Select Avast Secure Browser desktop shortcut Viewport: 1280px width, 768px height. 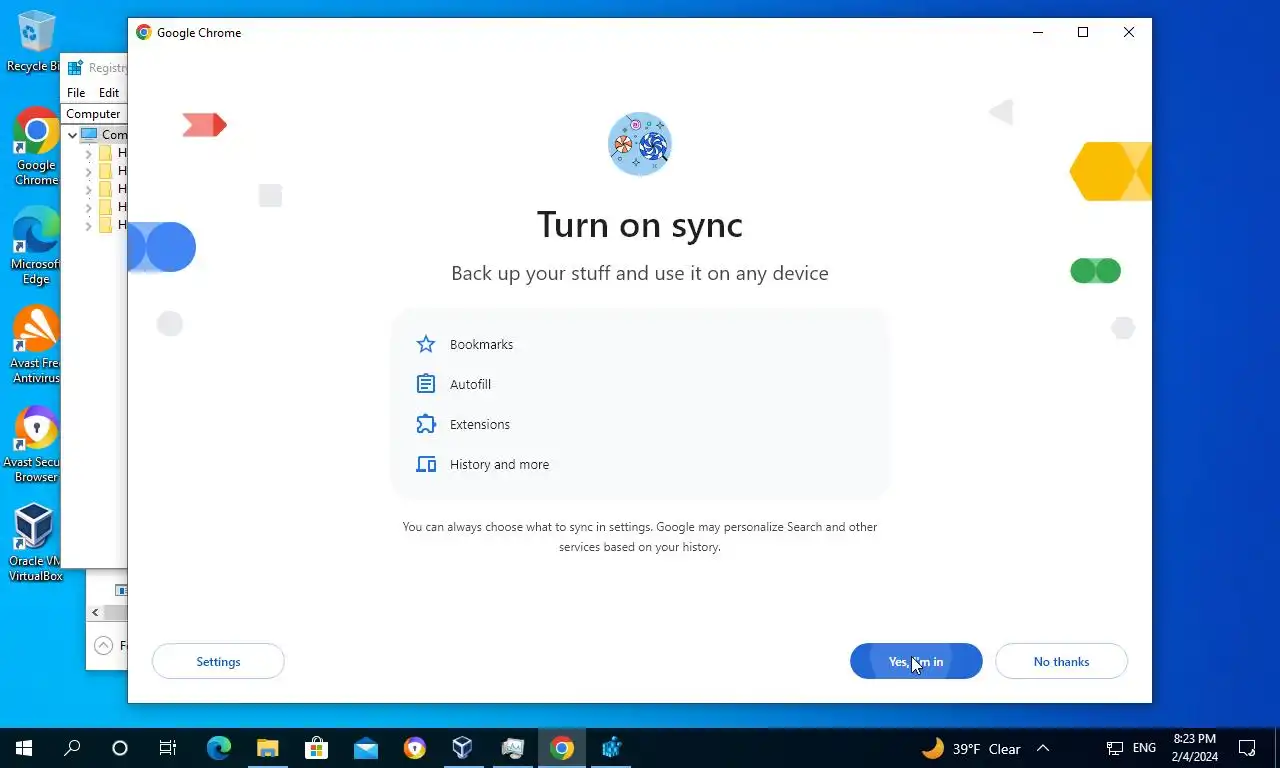coord(34,444)
